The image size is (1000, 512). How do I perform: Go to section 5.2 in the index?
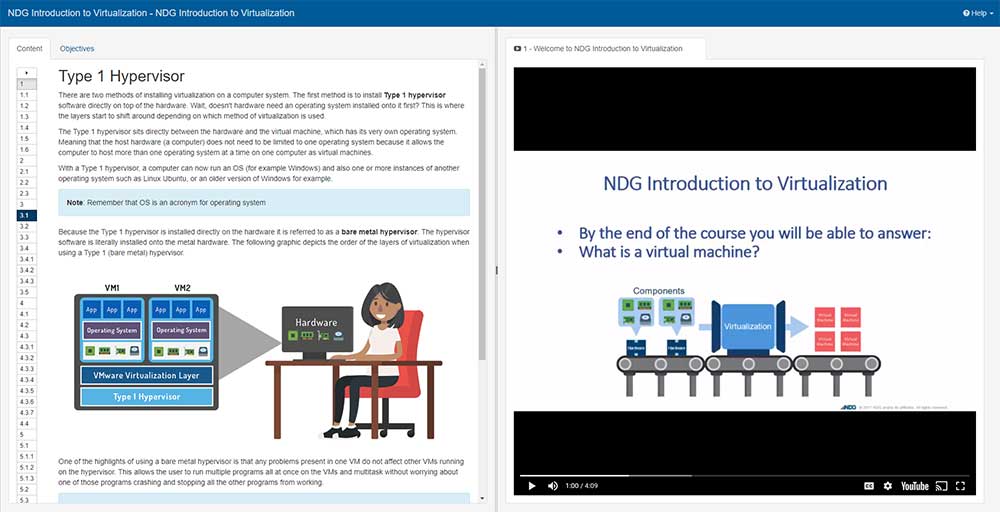point(26,490)
